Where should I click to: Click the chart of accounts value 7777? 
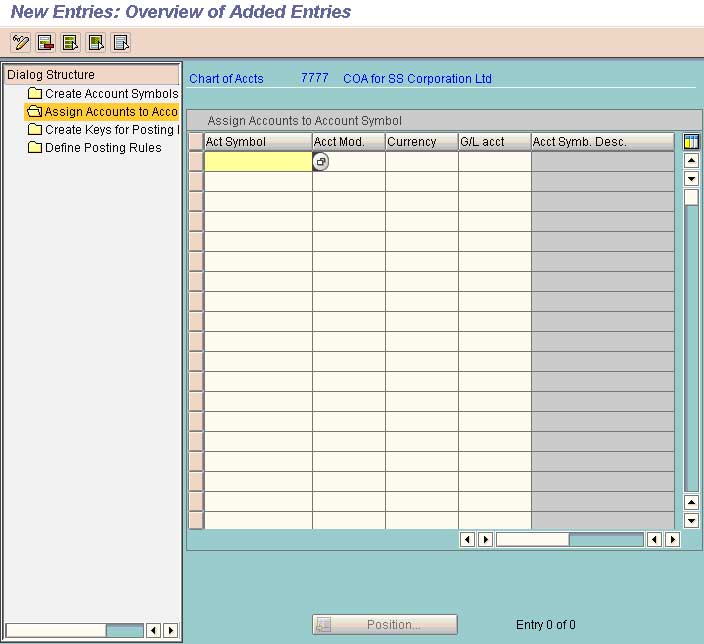coord(314,78)
